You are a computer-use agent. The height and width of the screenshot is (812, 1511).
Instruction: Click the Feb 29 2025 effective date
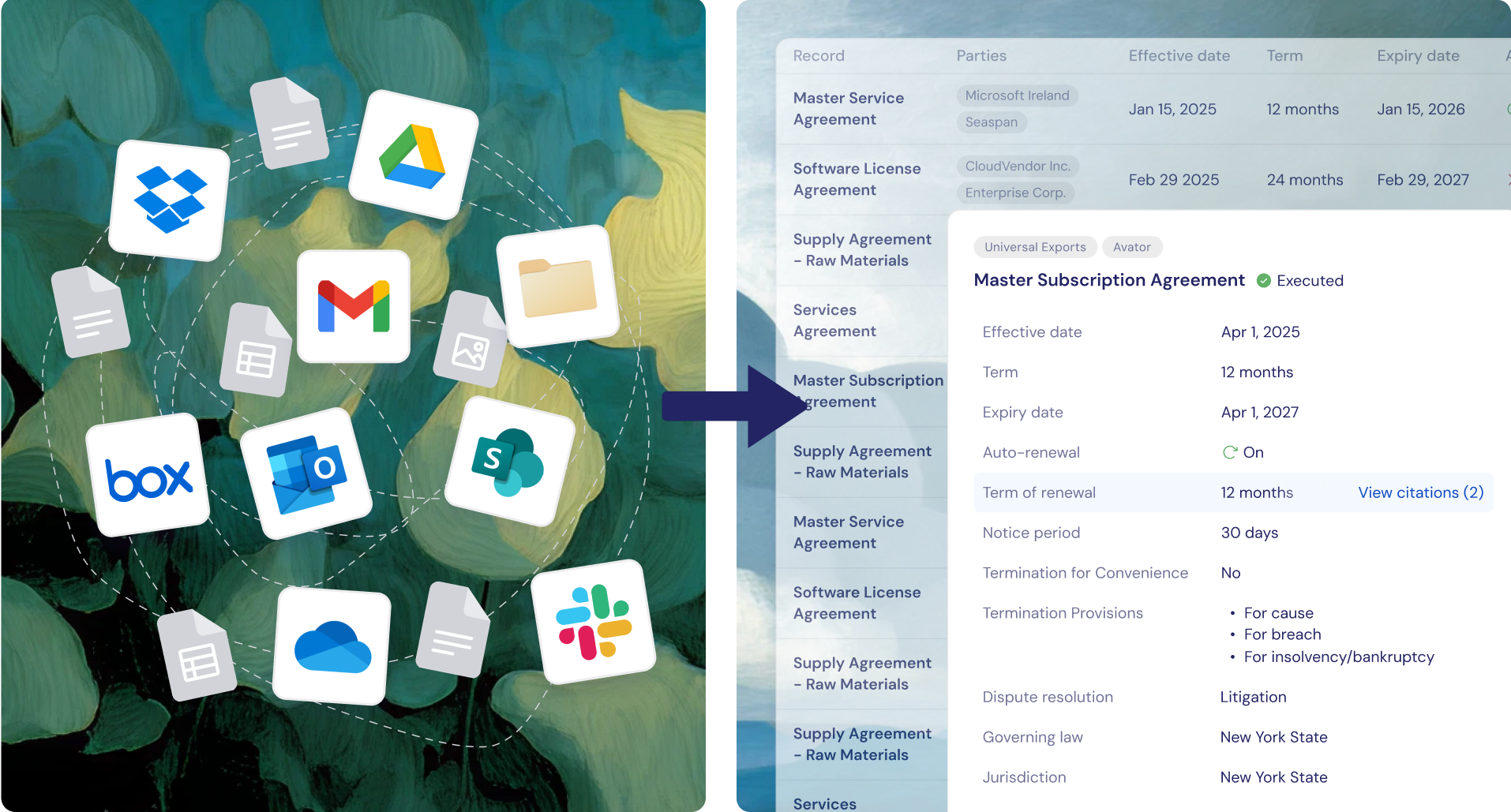[1173, 180]
